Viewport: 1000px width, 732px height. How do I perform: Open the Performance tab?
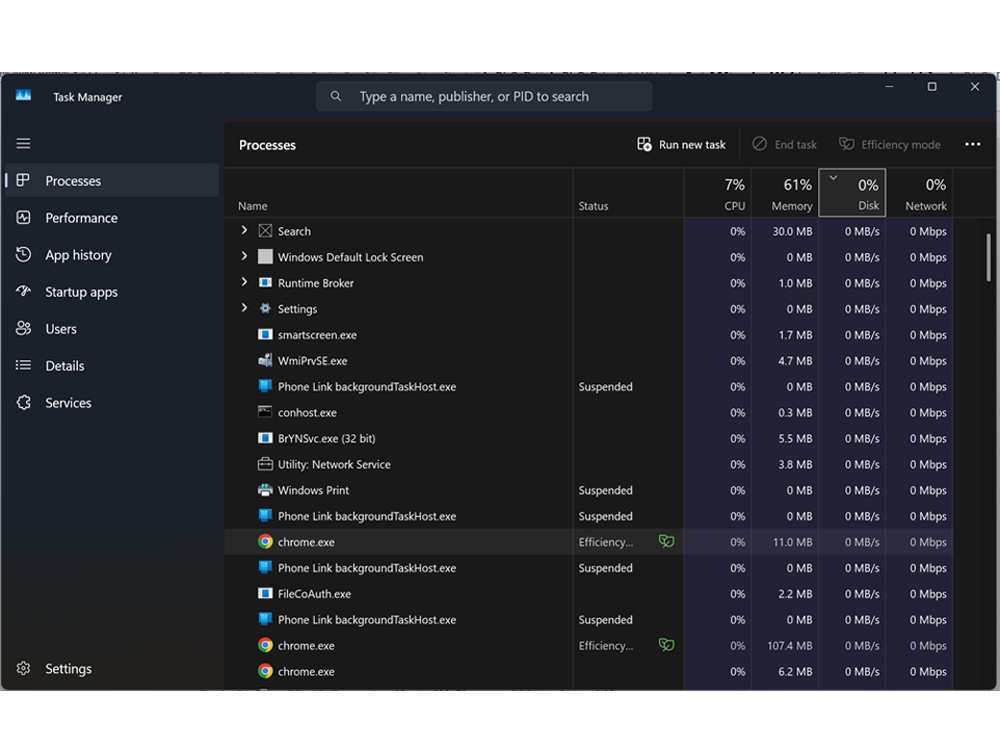[x=81, y=218]
